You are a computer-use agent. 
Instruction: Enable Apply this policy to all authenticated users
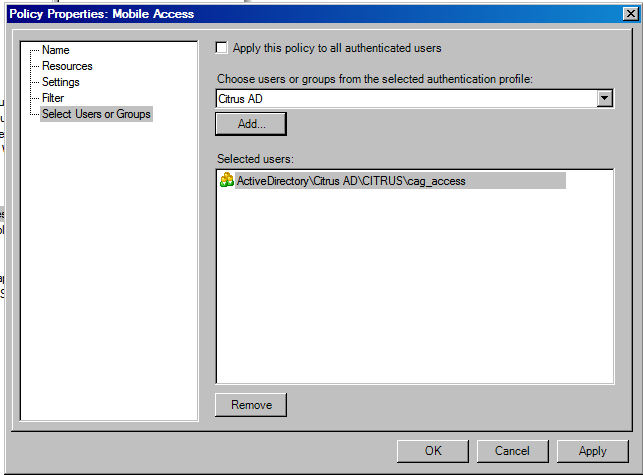(x=221, y=48)
